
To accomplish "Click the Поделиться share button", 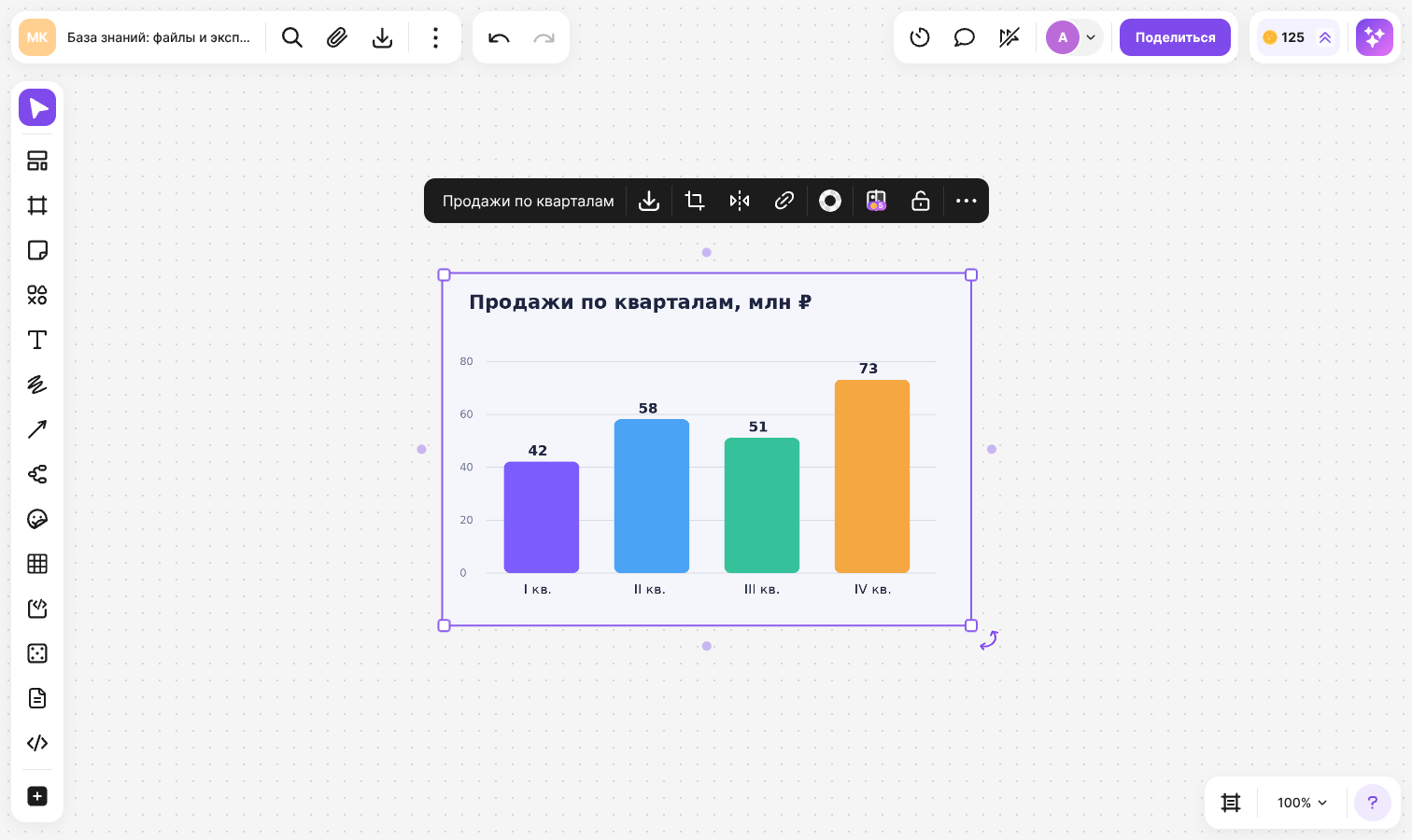I will (1175, 37).
